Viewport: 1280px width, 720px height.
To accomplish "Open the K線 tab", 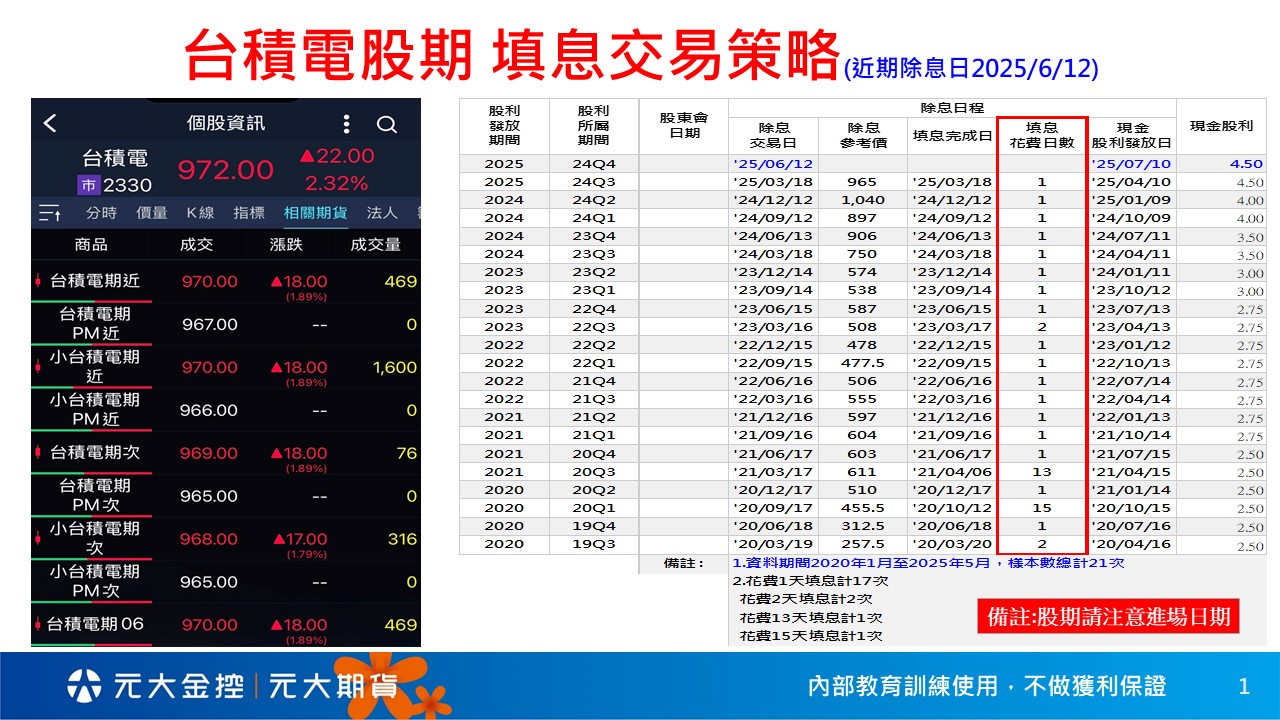I will (200, 213).
